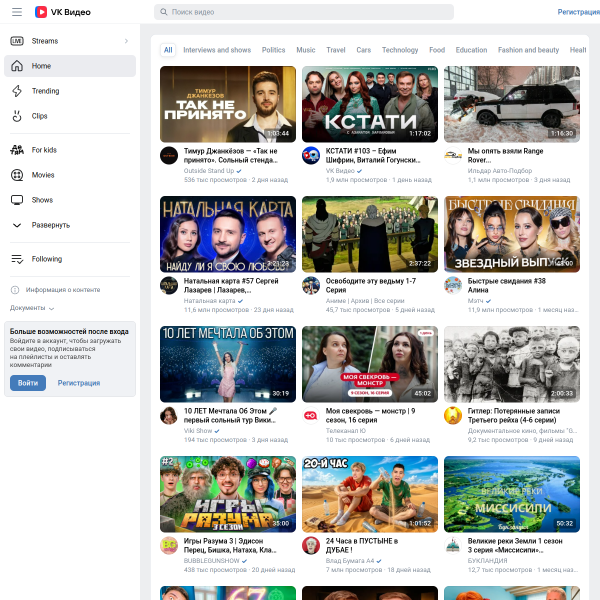Screen dimensions: 600x600
Task: Click the Shows monitor icon
Action: [17, 200]
